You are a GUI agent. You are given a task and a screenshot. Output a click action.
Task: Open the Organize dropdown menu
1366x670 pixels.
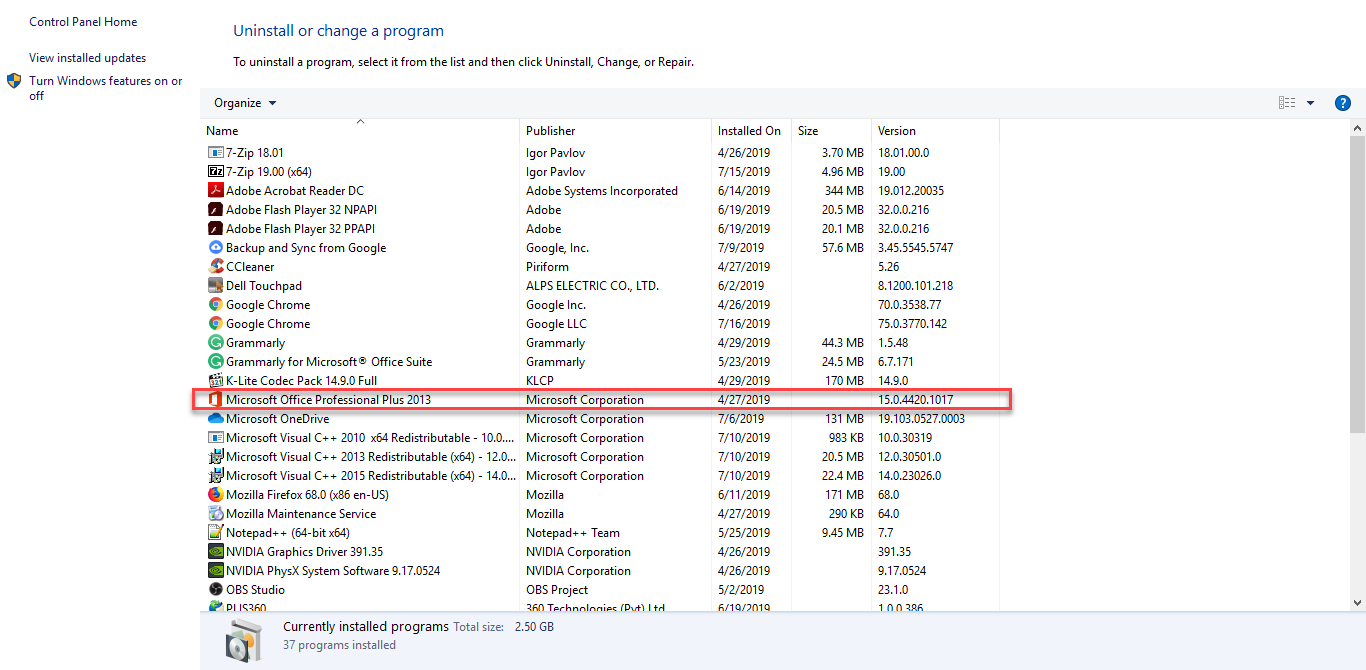pos(245,103)
